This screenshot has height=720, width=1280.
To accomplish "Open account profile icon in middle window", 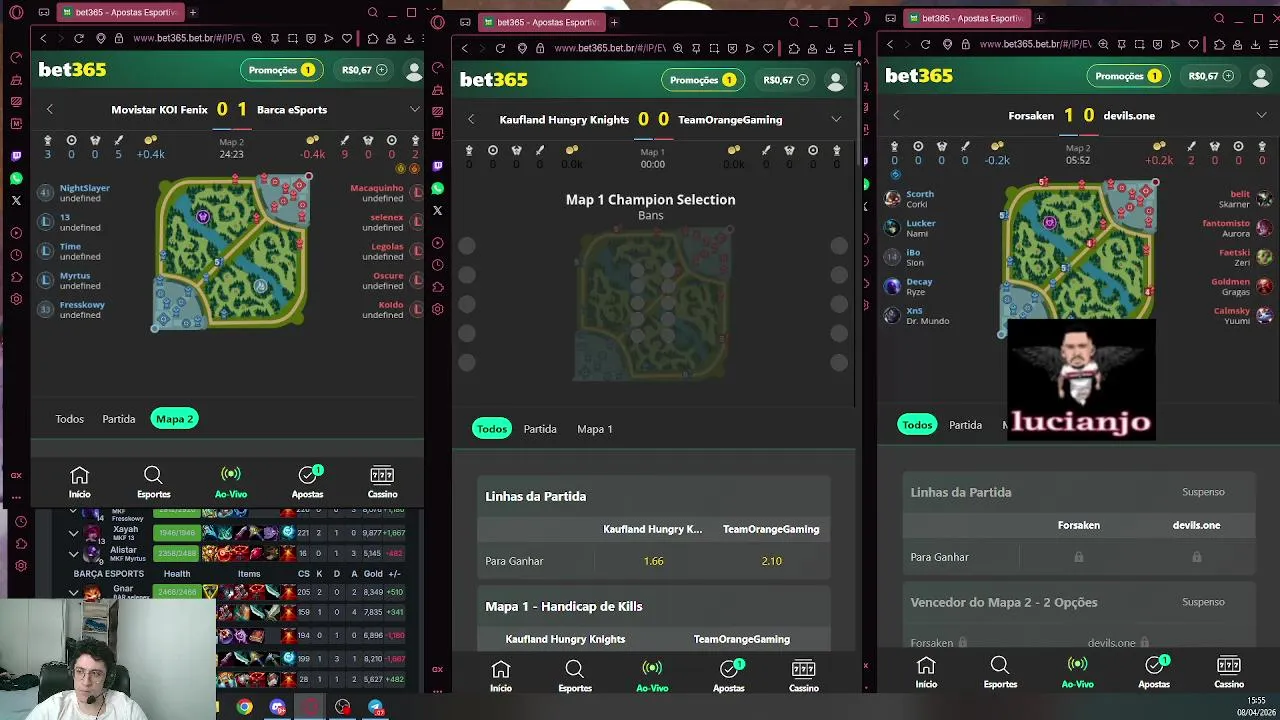I will click(x=835, y=80).
